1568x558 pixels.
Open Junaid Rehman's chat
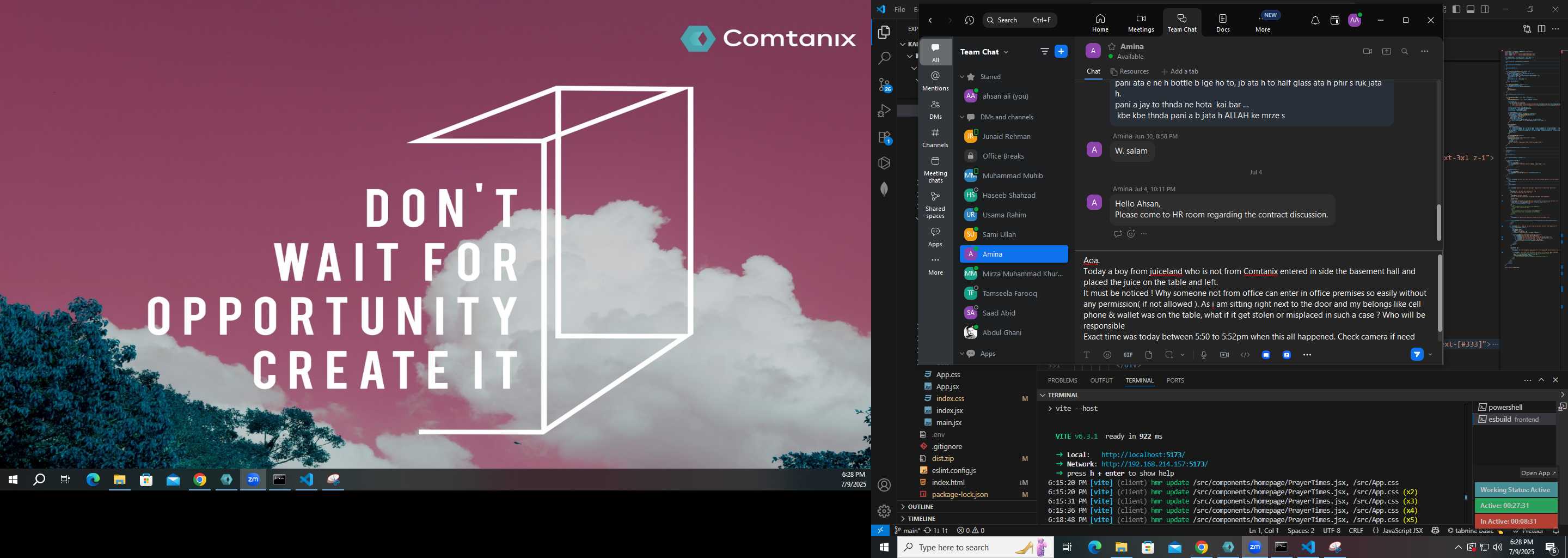(1014, 136)
